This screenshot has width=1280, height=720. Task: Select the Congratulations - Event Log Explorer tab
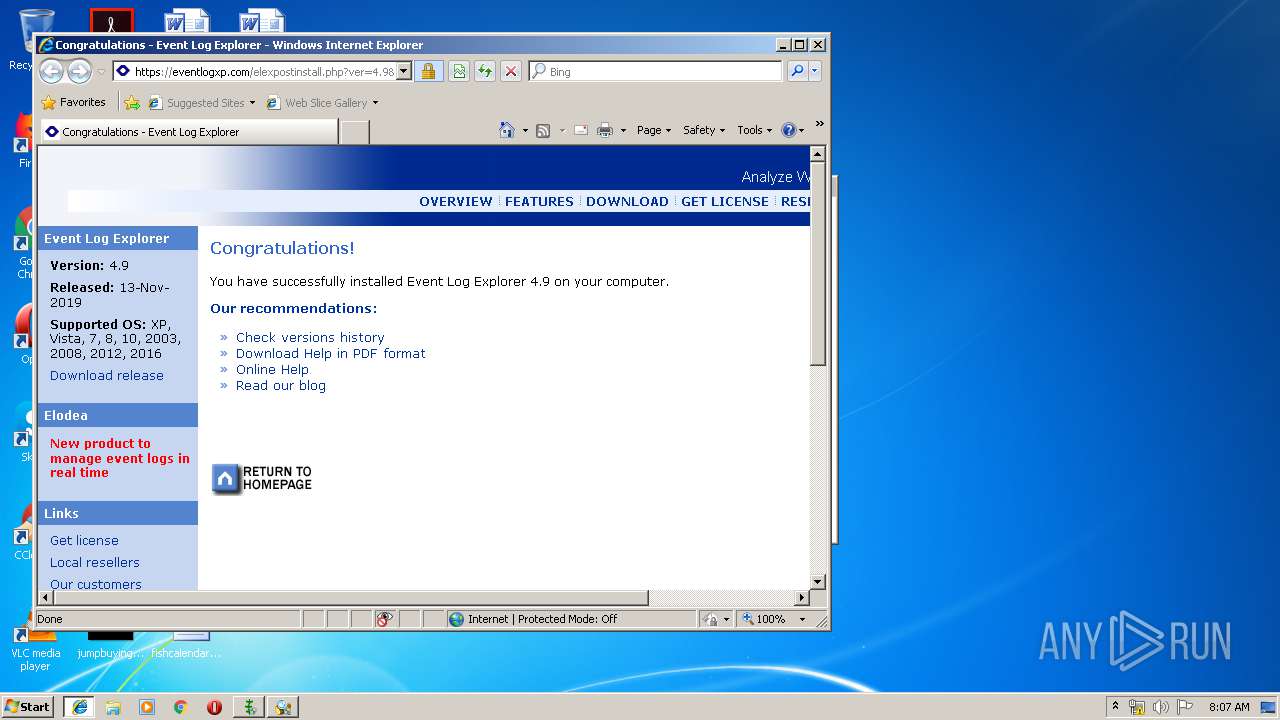click(188, 131)
